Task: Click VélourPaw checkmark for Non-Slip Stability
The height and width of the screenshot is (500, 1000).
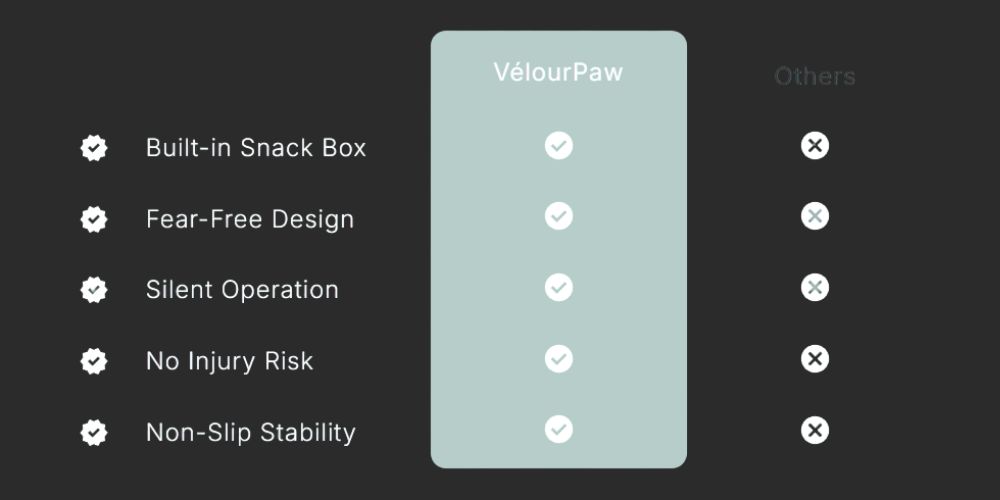Action: tap(559, 430)
